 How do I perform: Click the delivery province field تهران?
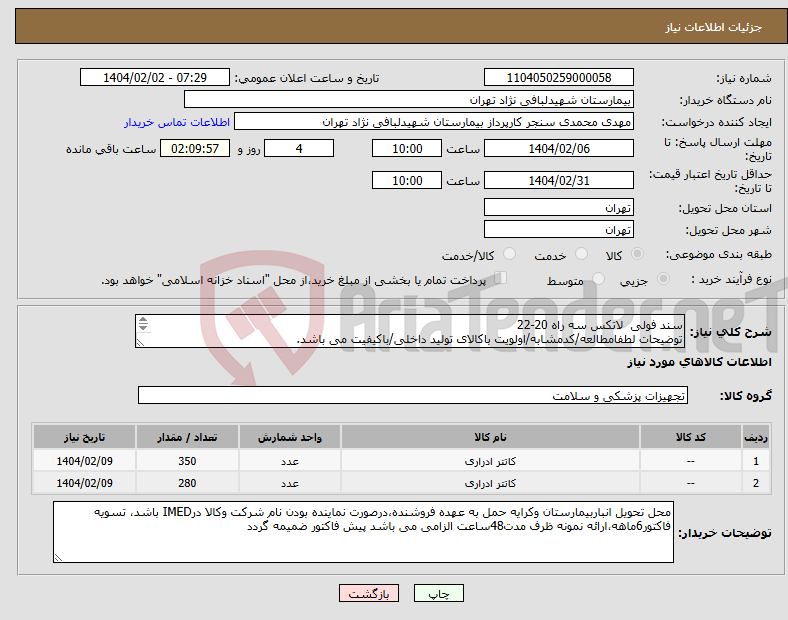pos(559,207)
